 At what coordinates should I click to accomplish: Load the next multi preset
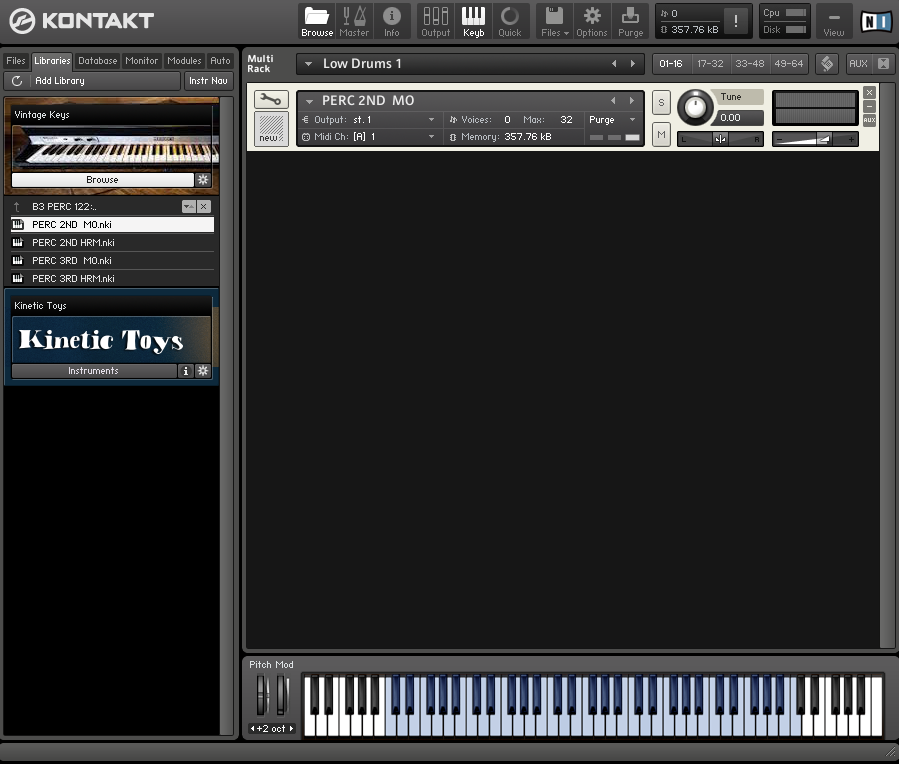[x=632, y=64]
